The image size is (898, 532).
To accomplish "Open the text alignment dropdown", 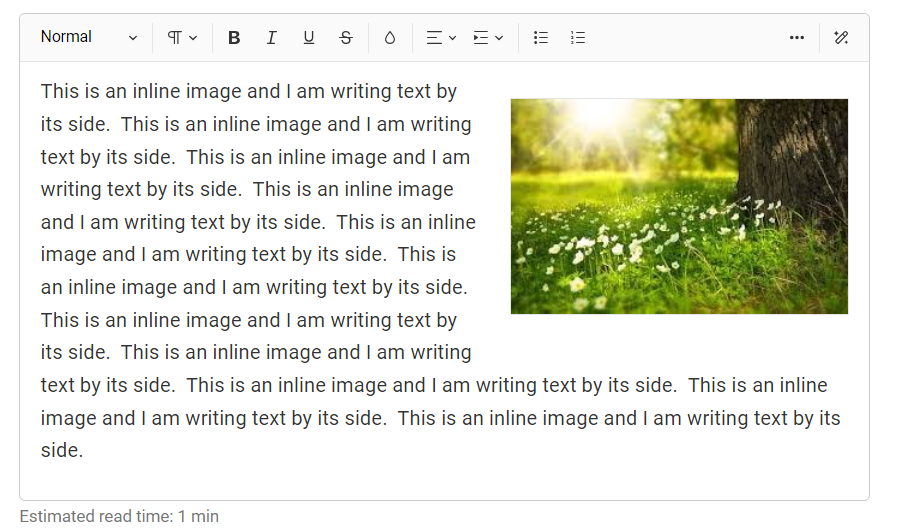I will coord(441,38).
